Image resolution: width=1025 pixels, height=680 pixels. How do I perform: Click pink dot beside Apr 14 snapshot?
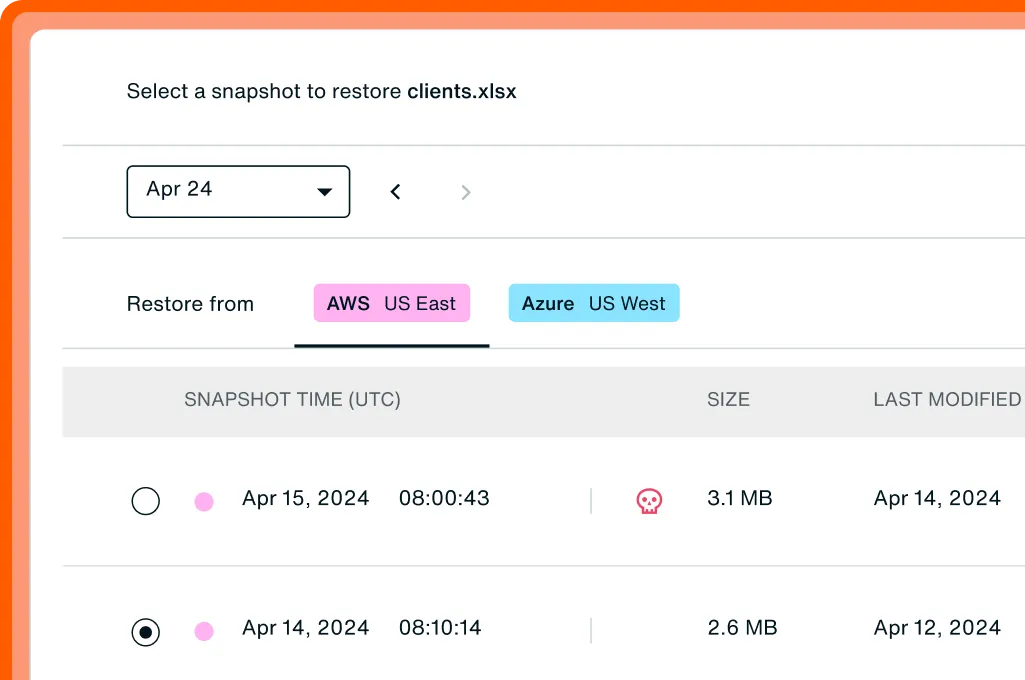204,631
